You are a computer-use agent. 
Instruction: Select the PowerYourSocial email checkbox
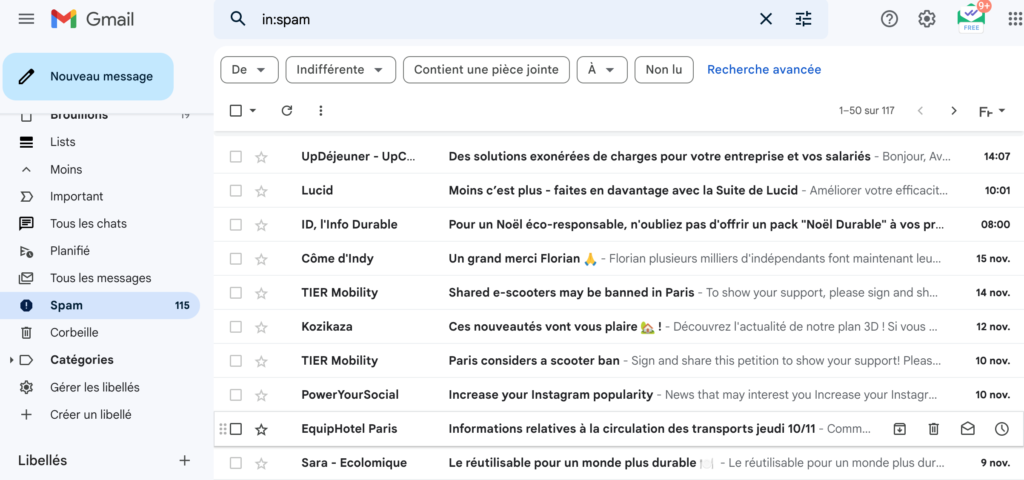(x=236, y=395)
